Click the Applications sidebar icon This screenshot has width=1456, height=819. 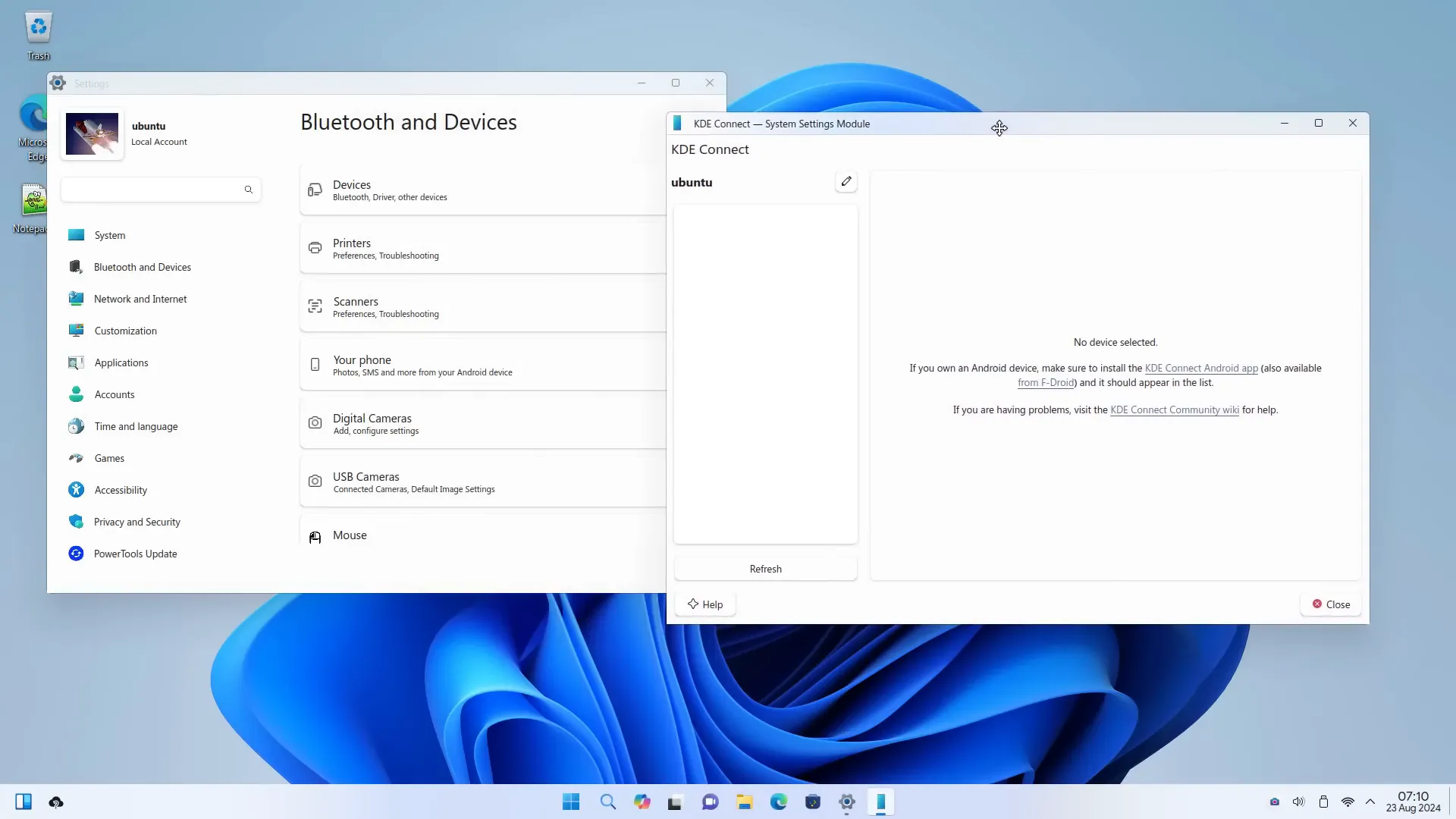[x=76, y=362]
